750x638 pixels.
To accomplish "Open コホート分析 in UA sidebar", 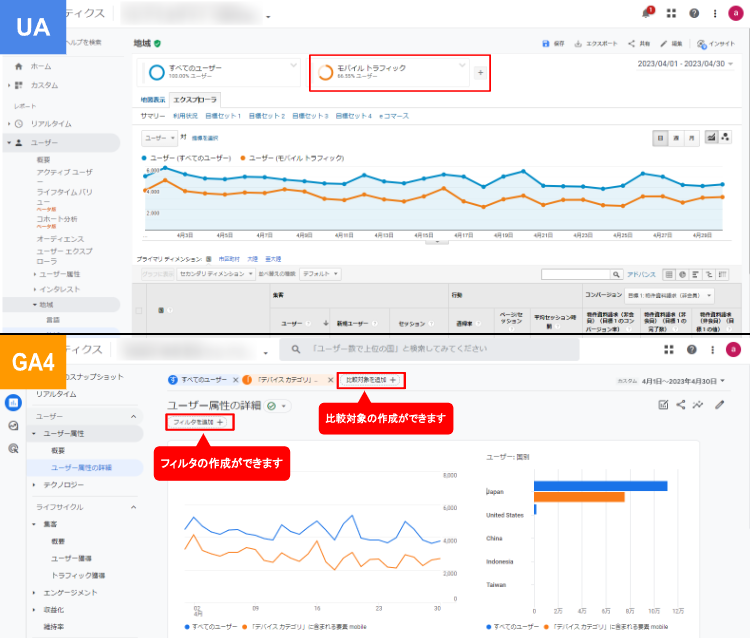I will [57, 219].
